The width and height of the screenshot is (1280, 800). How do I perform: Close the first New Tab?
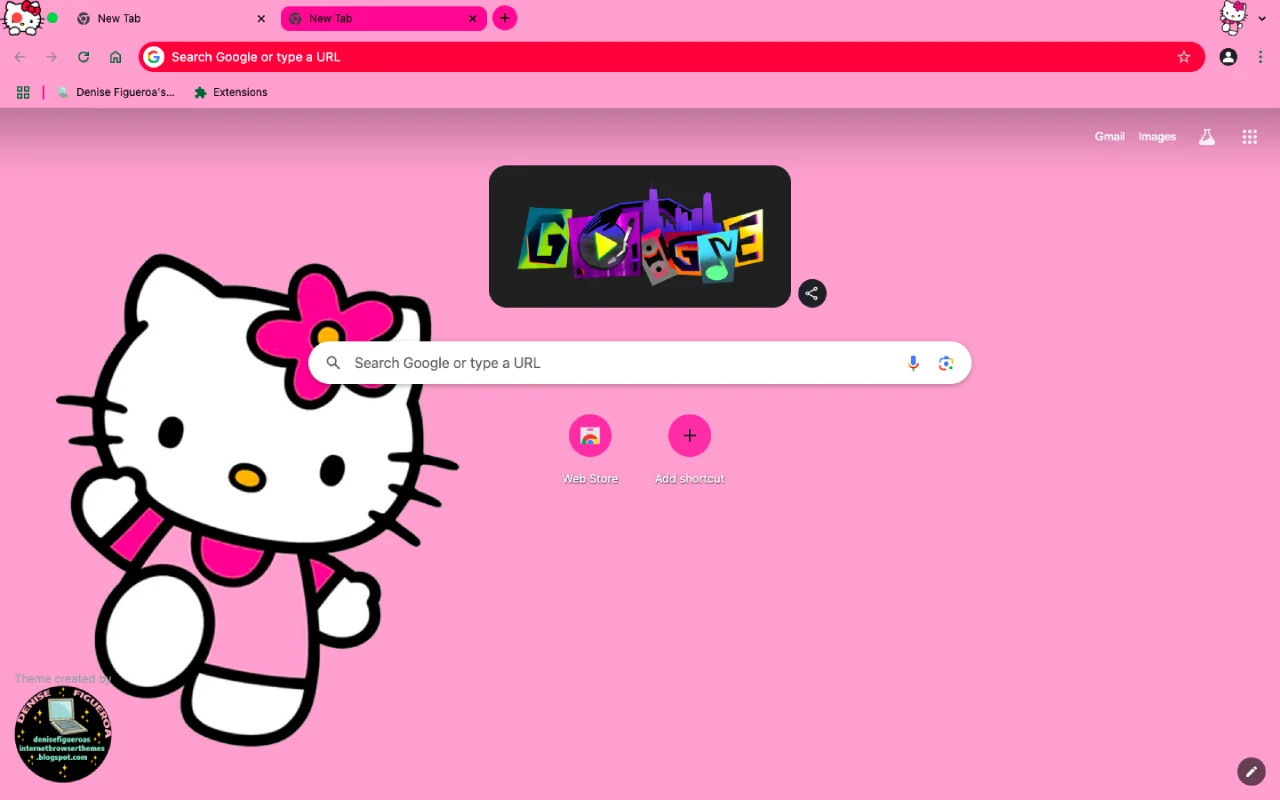[x=261, y=18]
